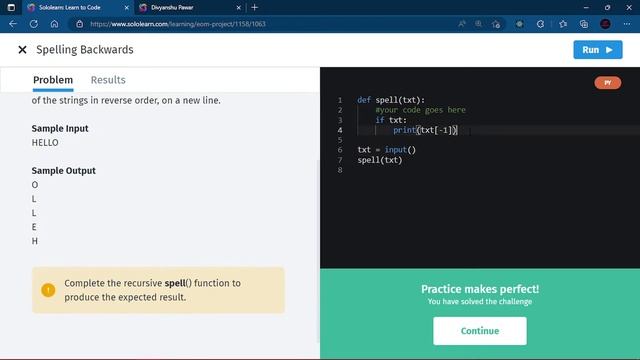The height and width of the screenshot is (360, 640).
Task: Click the warning icon in the hint box
Action: coord(48,290)
